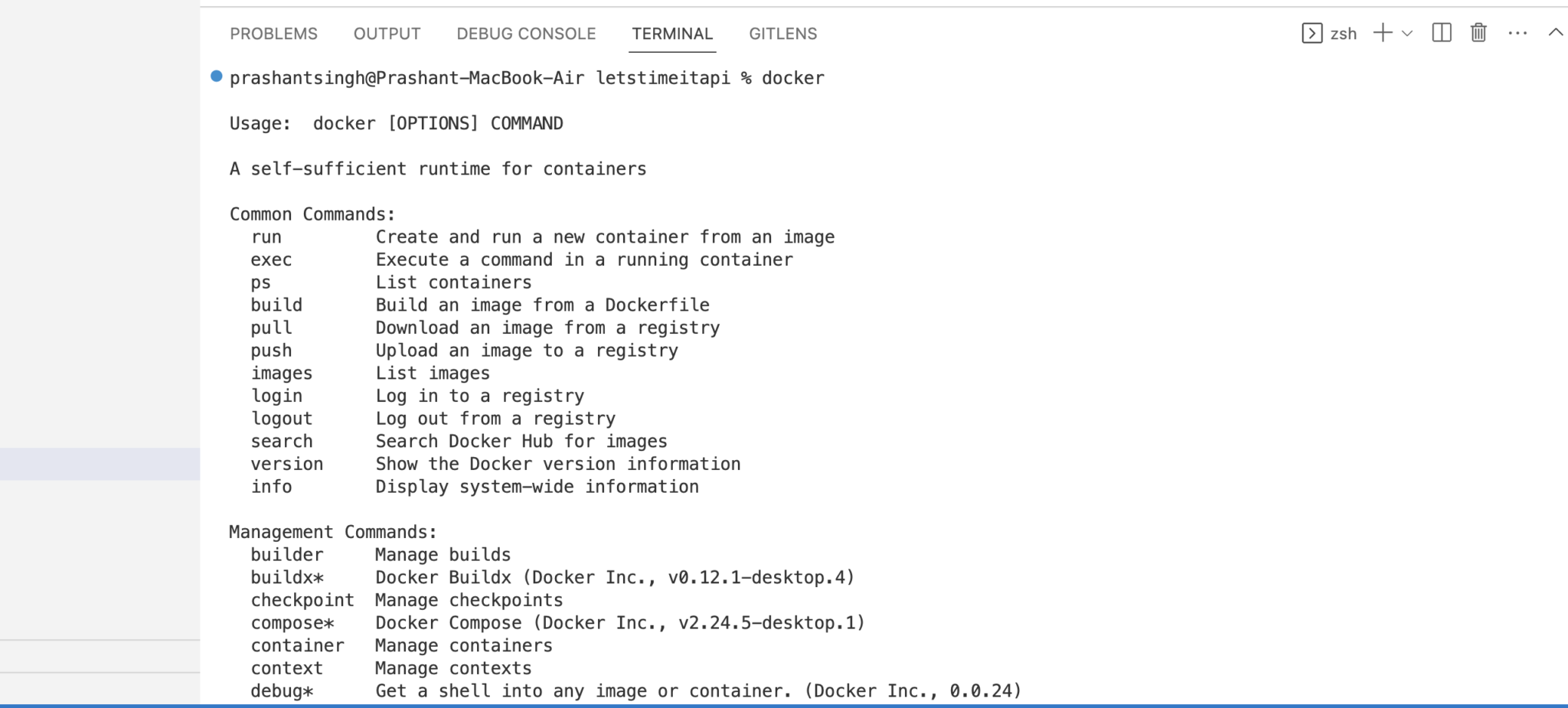
Task: Open the OUTPUT tab
Action: point(387,34)
